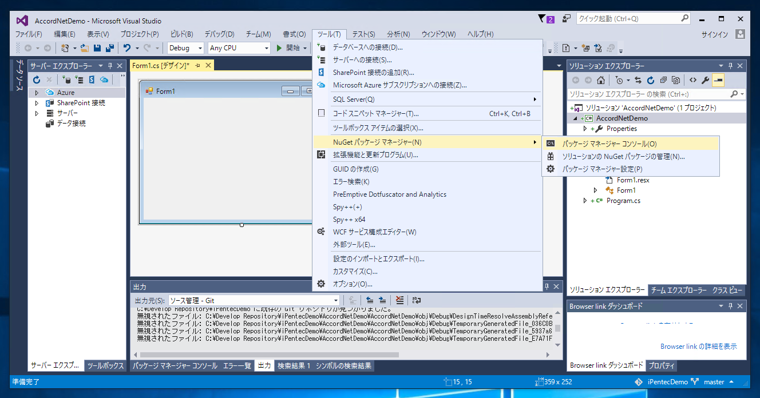Expand the Properties node in Solution Explorer
This screenshot has width=760, height=398.
tap(585, 129)
